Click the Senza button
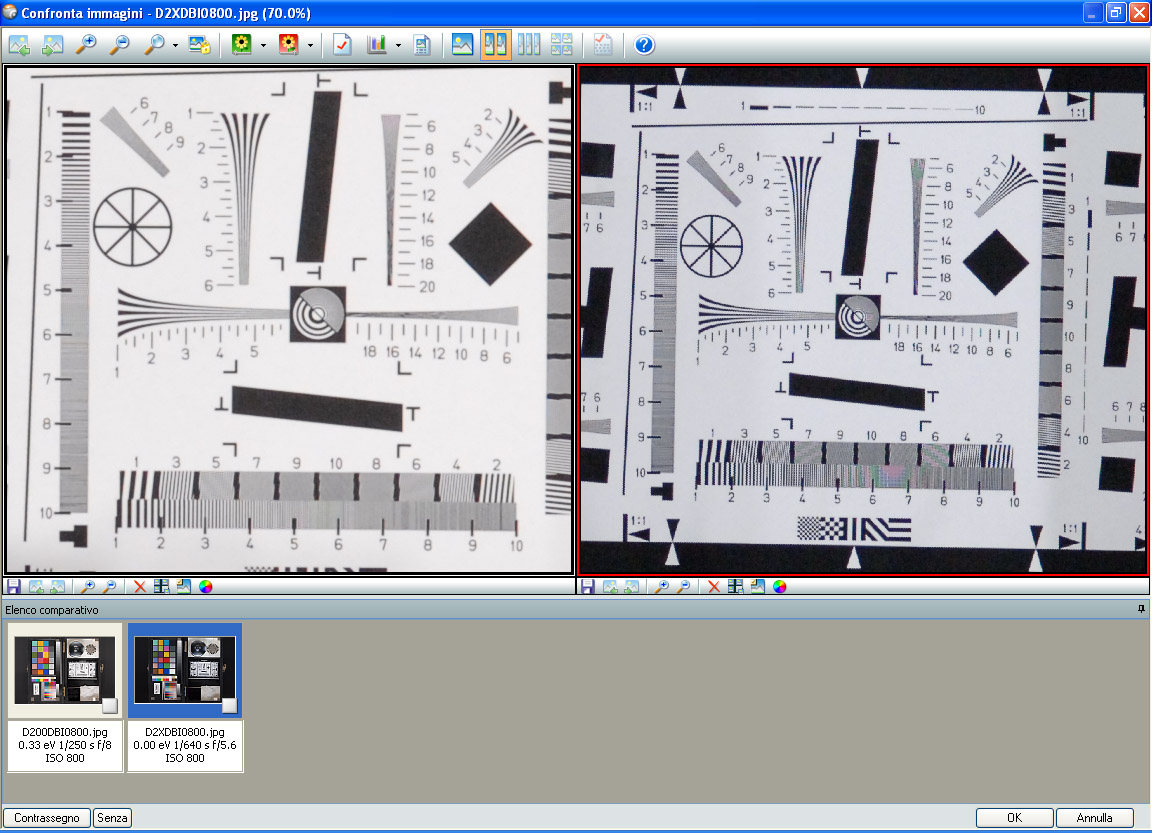 point(112,818)
